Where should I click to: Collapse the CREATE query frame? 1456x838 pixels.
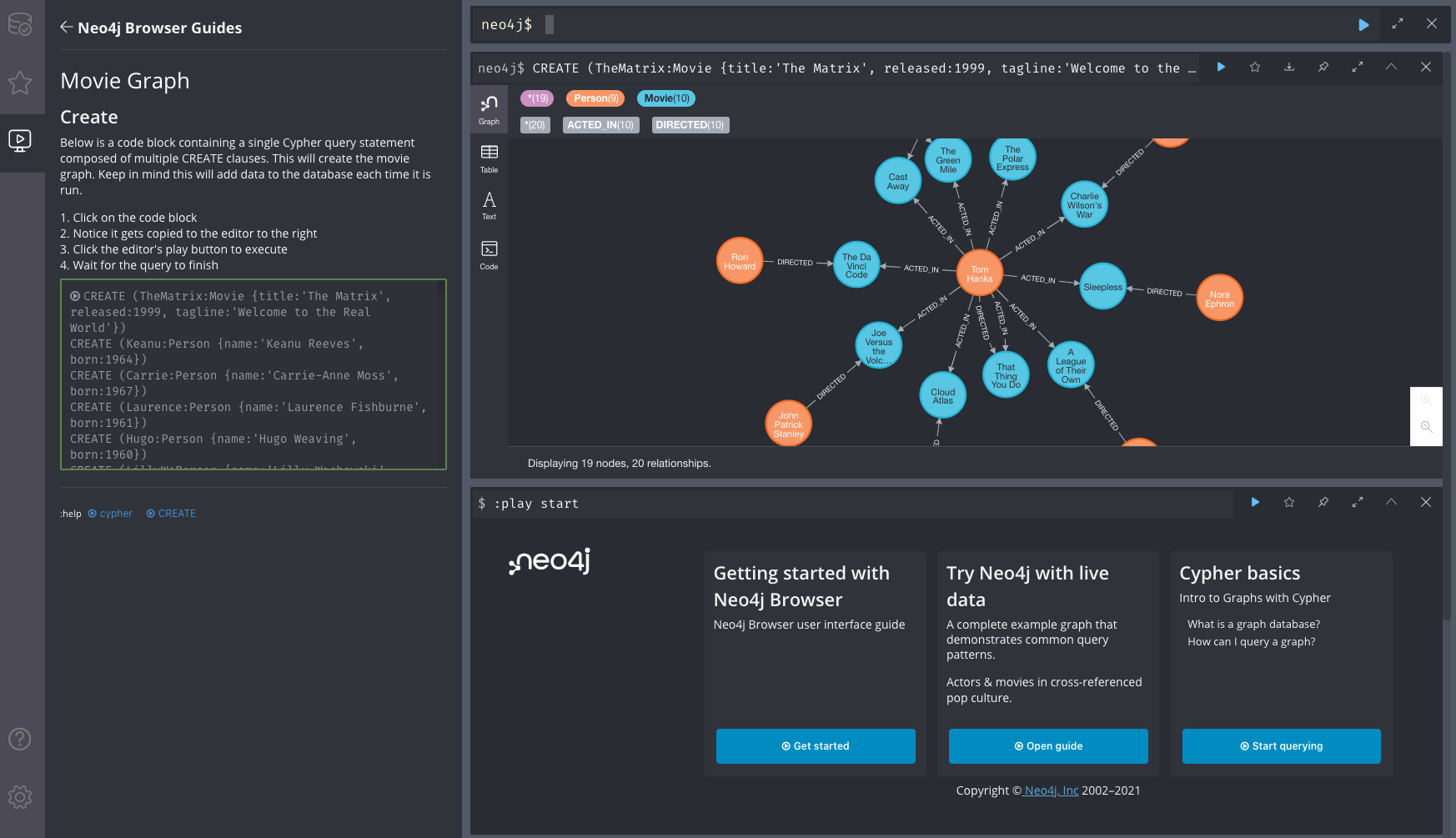click(1392, 67)
